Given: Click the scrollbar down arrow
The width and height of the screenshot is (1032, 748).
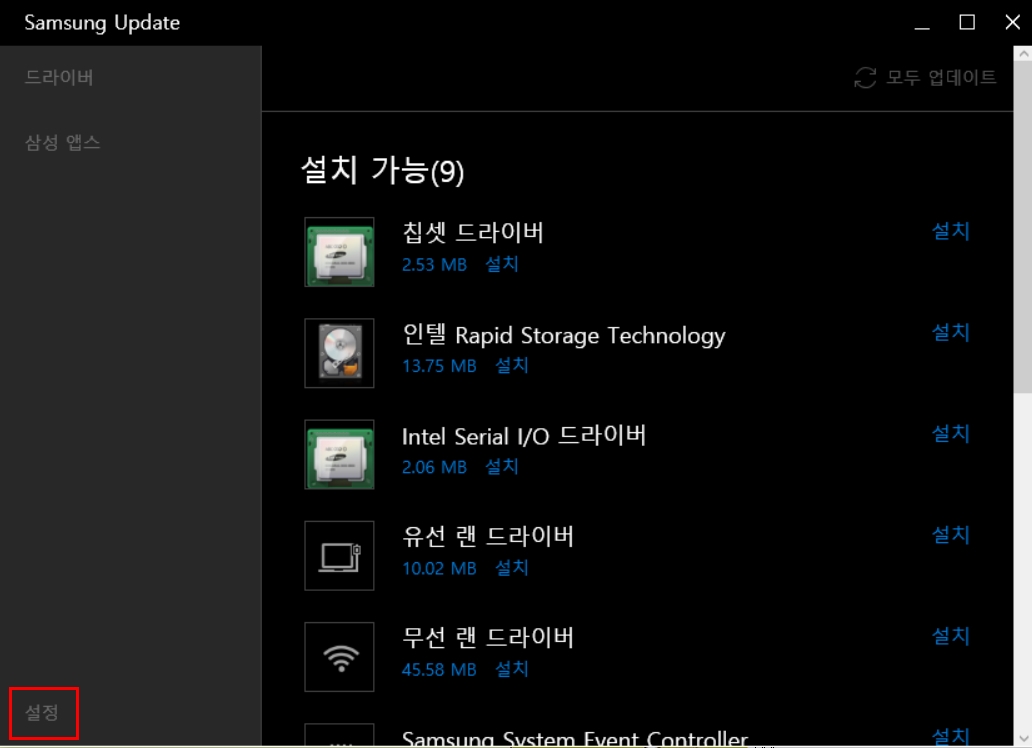Looking at the screenshot, I should [x=1023, y=738].
